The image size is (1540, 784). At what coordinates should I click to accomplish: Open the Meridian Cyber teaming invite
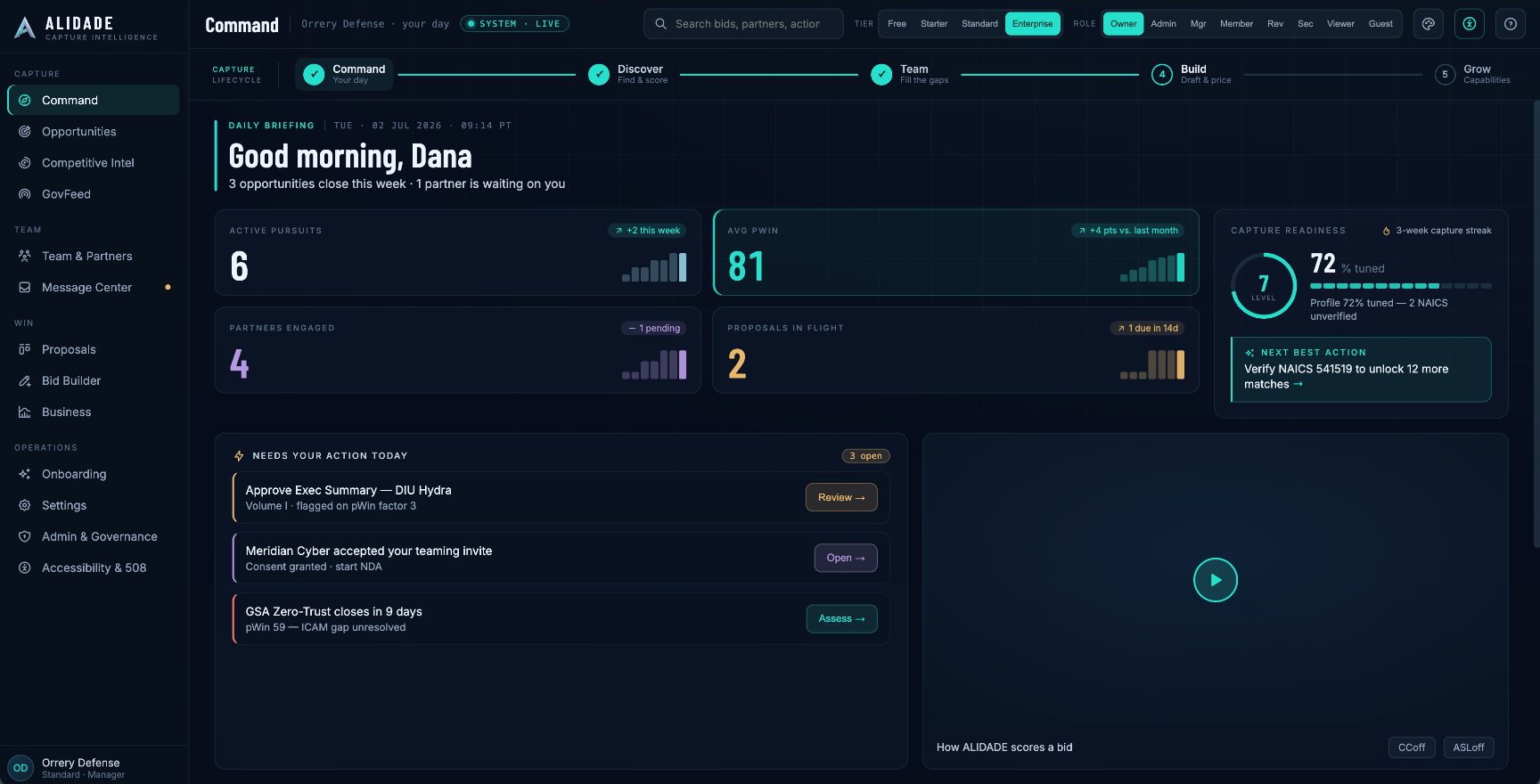846,559
